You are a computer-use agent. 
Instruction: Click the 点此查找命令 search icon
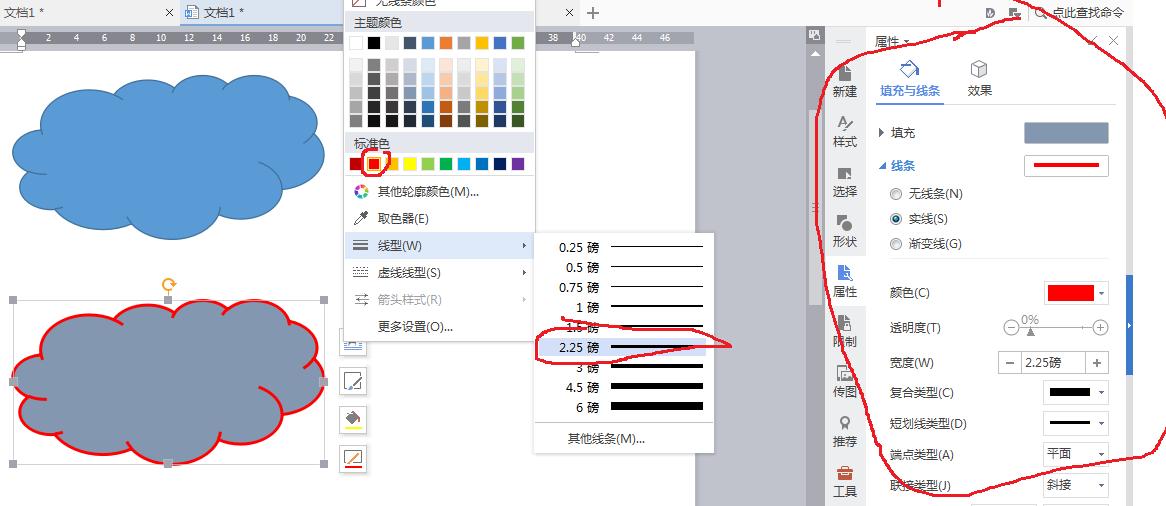coord(1040,13)
